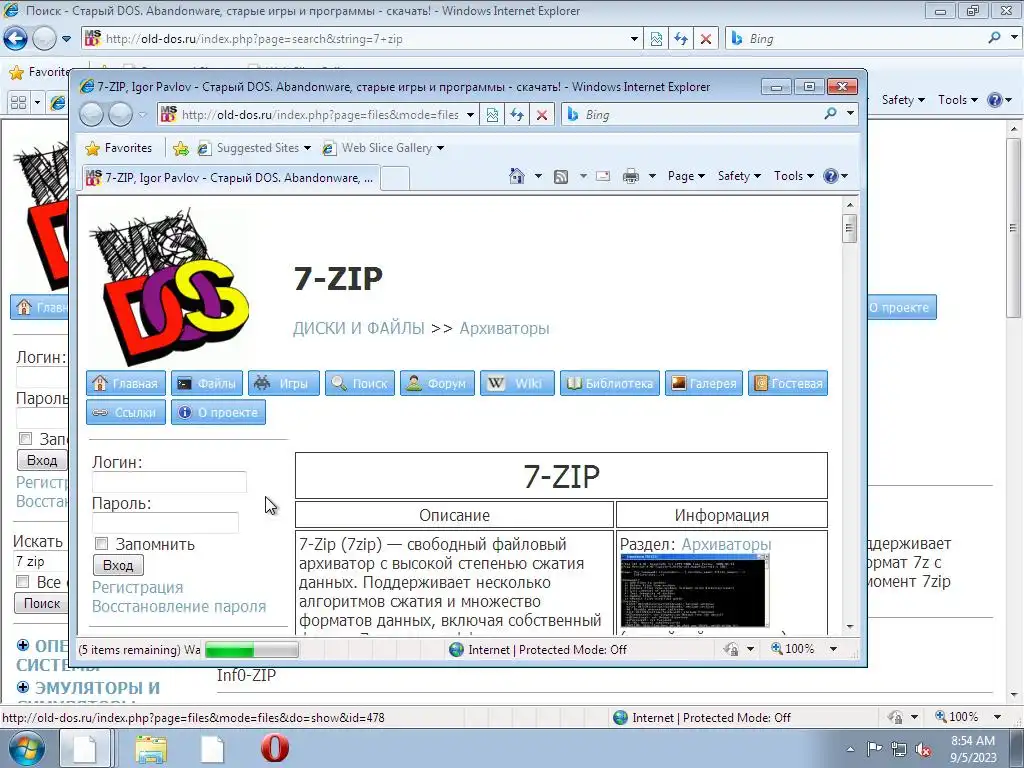Click Compatibility View icon in front address bar

[x=492, y=115]
